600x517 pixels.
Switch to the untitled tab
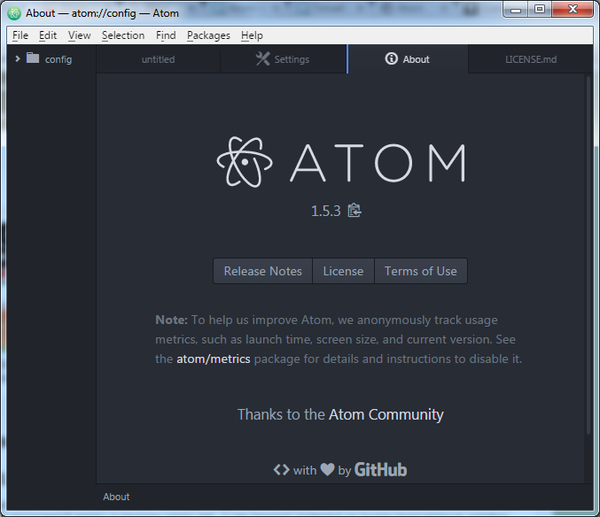click(158, 59)
